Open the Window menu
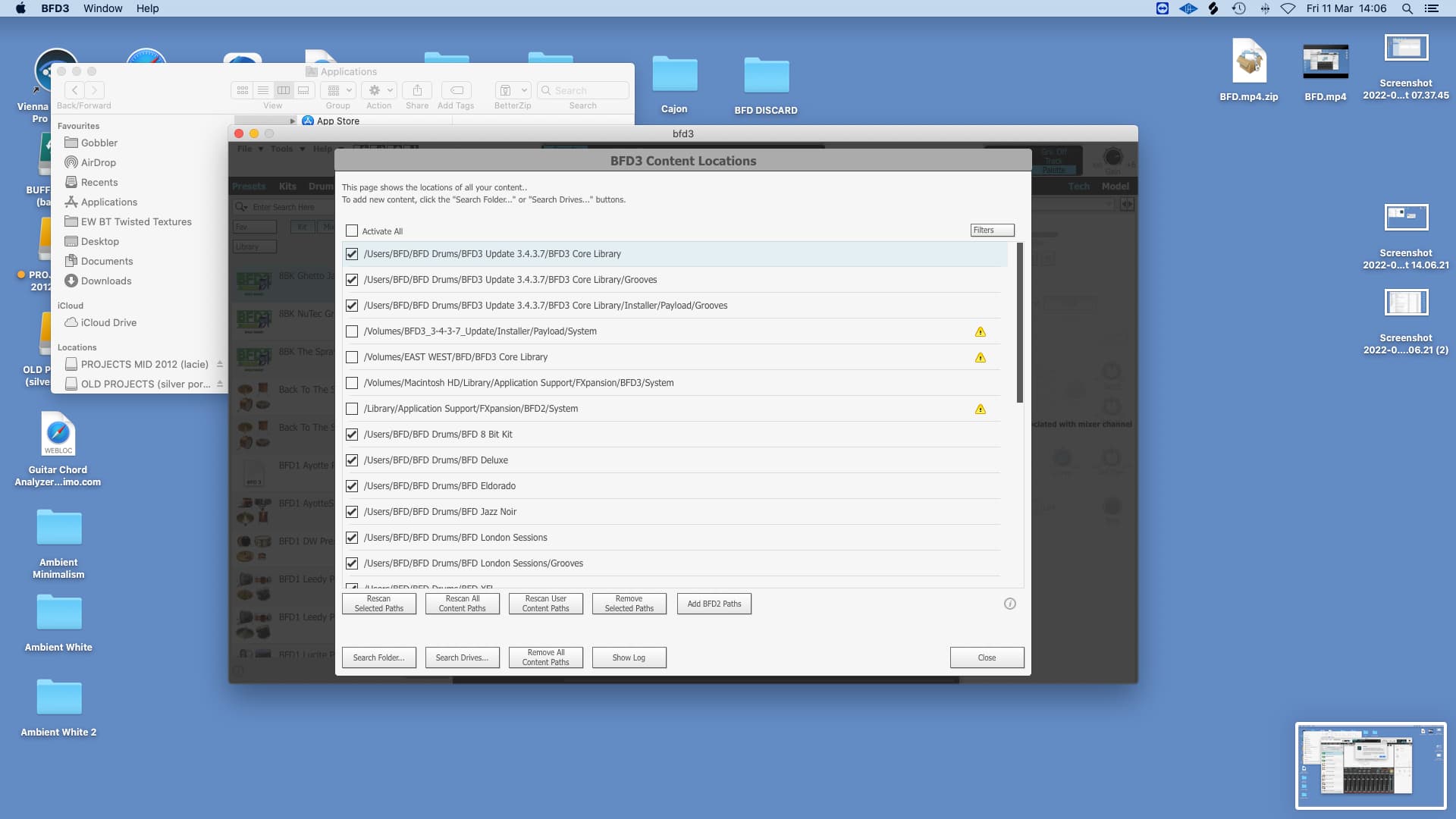 [102, 8]
